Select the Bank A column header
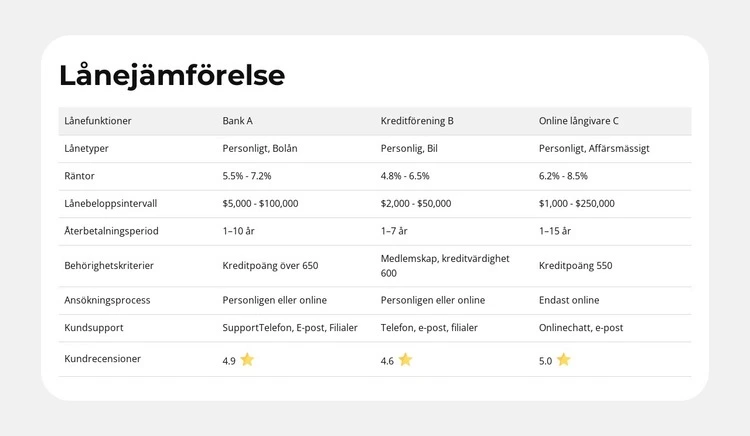The height and width of the screenshot is (436, 750). (x=237, y=121)
